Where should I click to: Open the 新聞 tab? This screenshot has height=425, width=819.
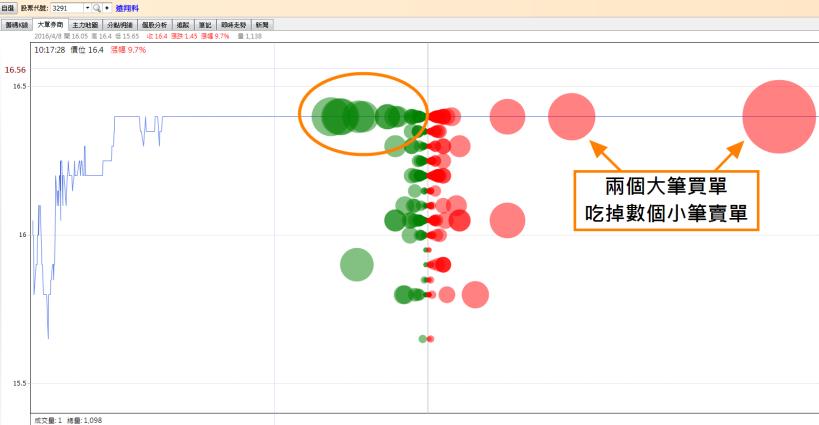[x=262, y=25]
